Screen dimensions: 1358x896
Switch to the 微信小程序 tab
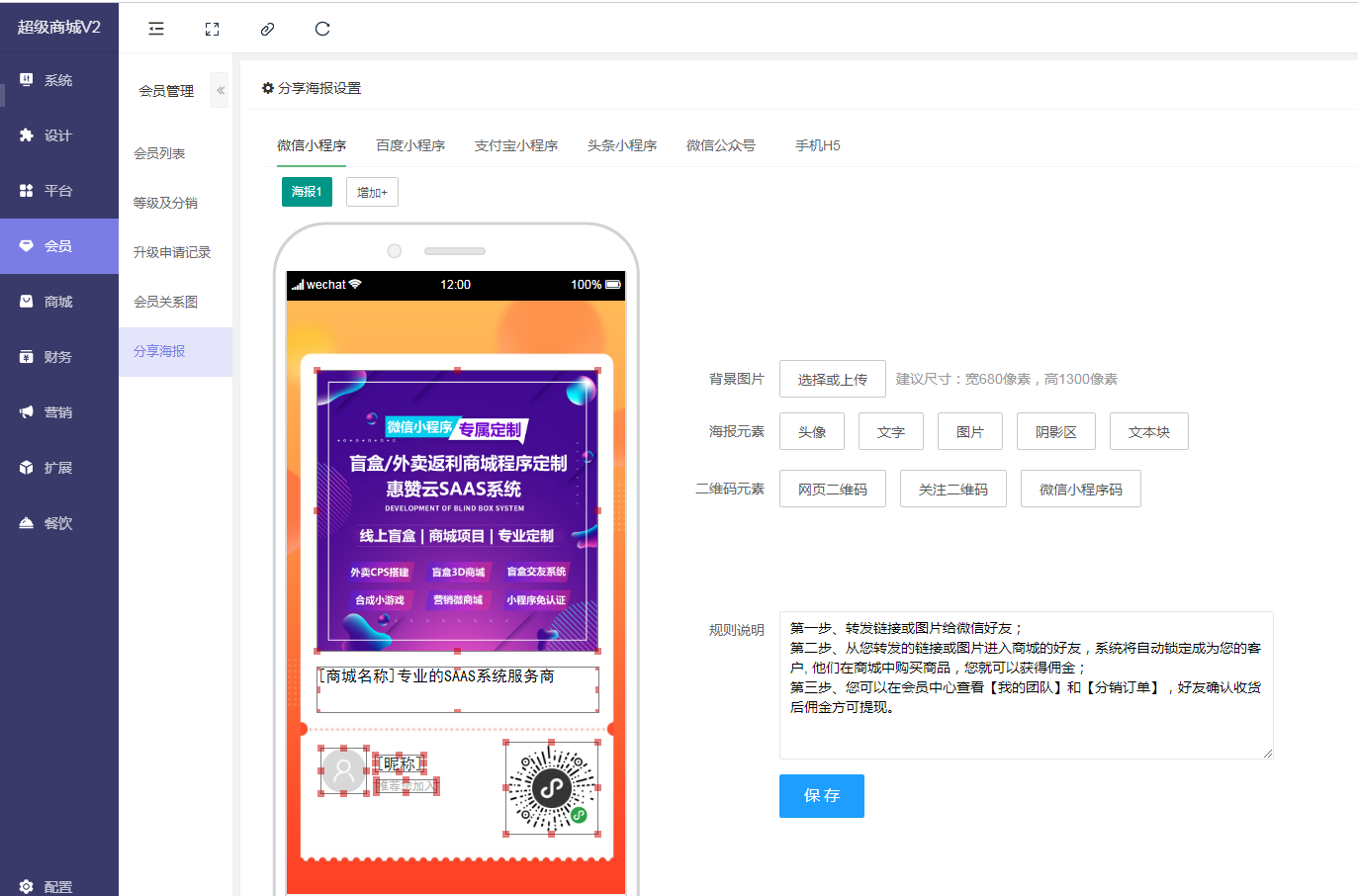(312, 145)
